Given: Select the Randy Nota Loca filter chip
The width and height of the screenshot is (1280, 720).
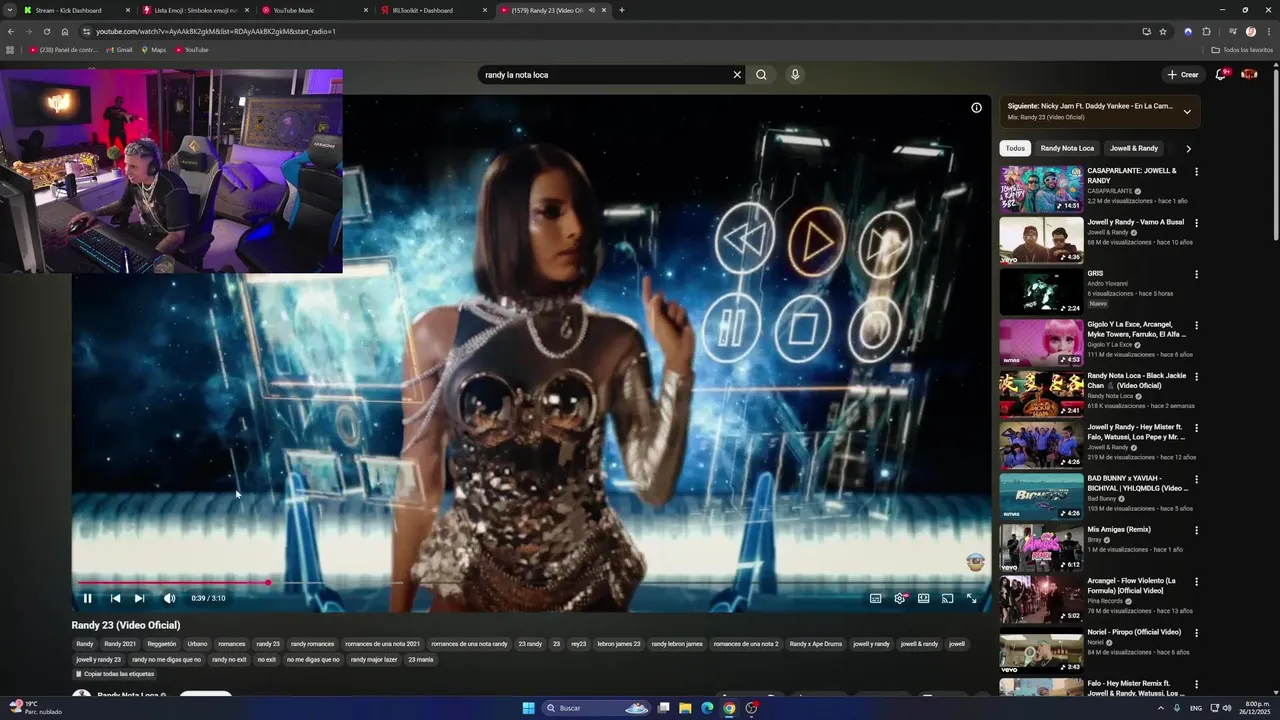Looking at the screenshot, I should (1067, 148).
